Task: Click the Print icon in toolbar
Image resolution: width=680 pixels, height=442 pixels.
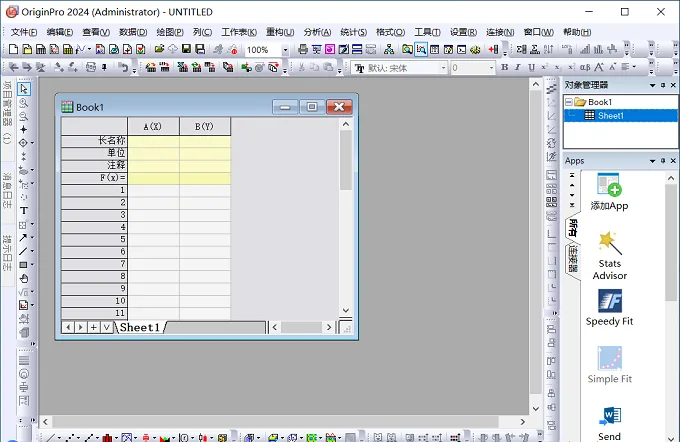Action: click(303, 49)
